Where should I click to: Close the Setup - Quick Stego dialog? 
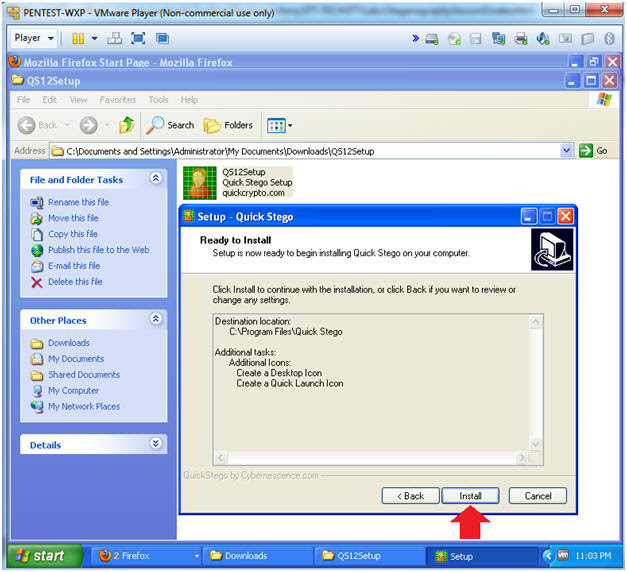pyautogui.click(x=566, y=217)
